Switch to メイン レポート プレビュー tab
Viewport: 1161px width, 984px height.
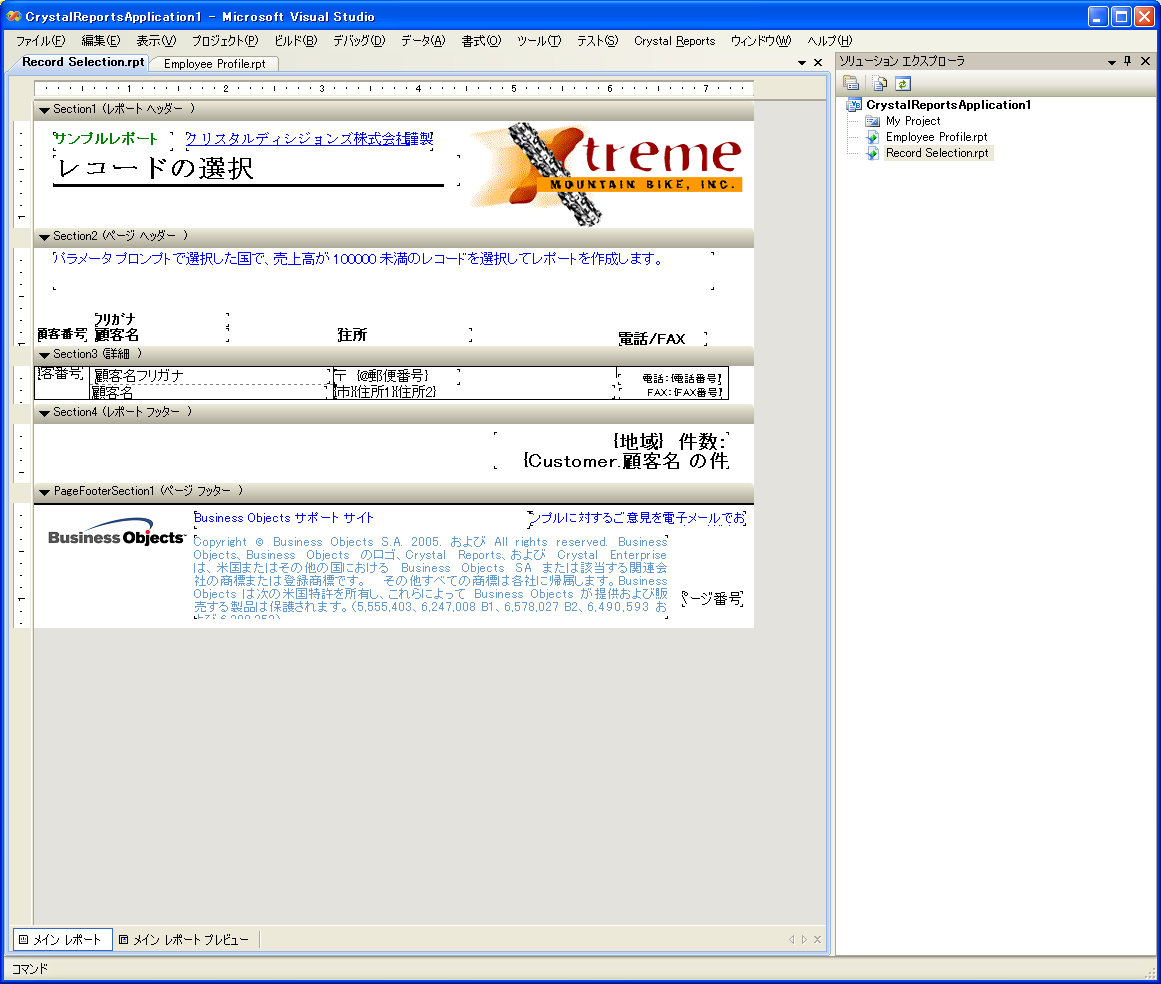183,940
